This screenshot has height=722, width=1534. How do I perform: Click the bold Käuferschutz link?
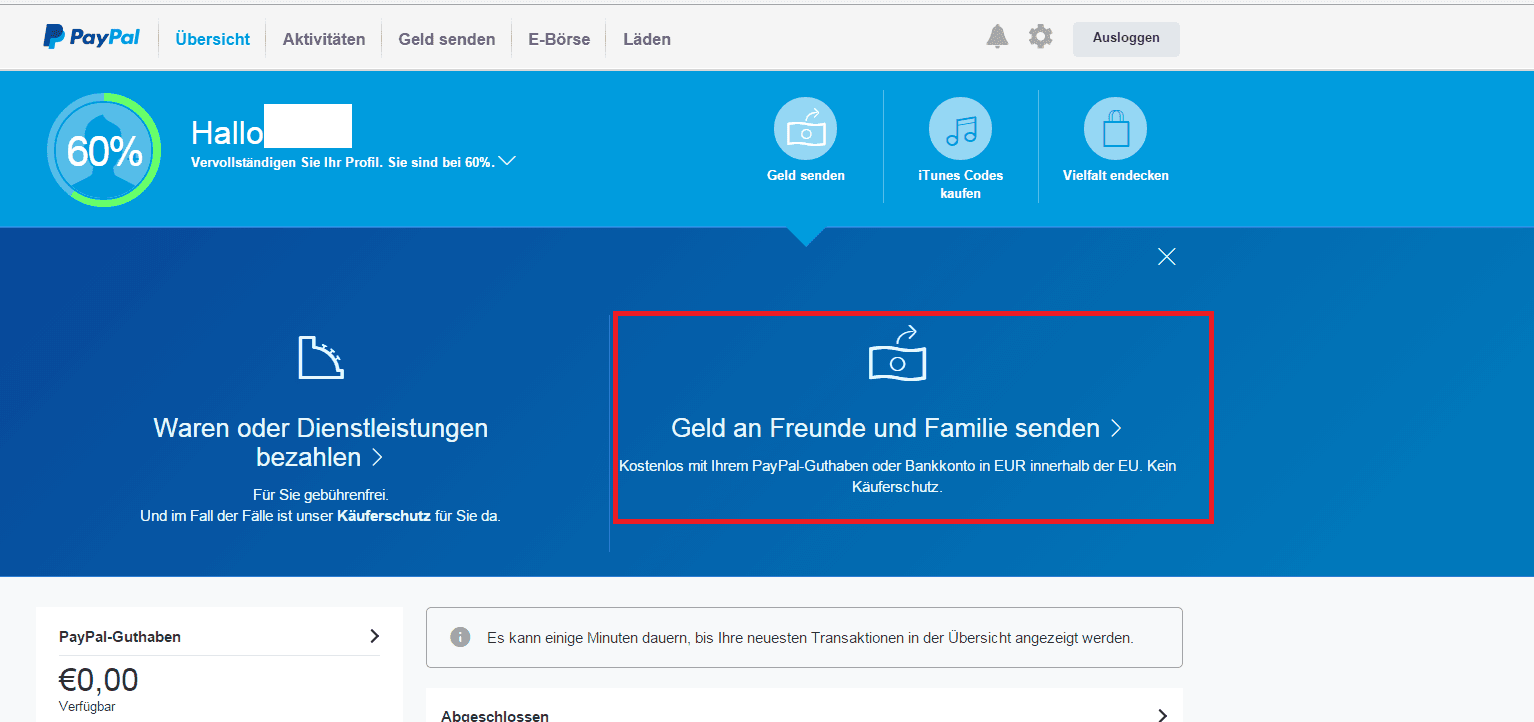384,516
